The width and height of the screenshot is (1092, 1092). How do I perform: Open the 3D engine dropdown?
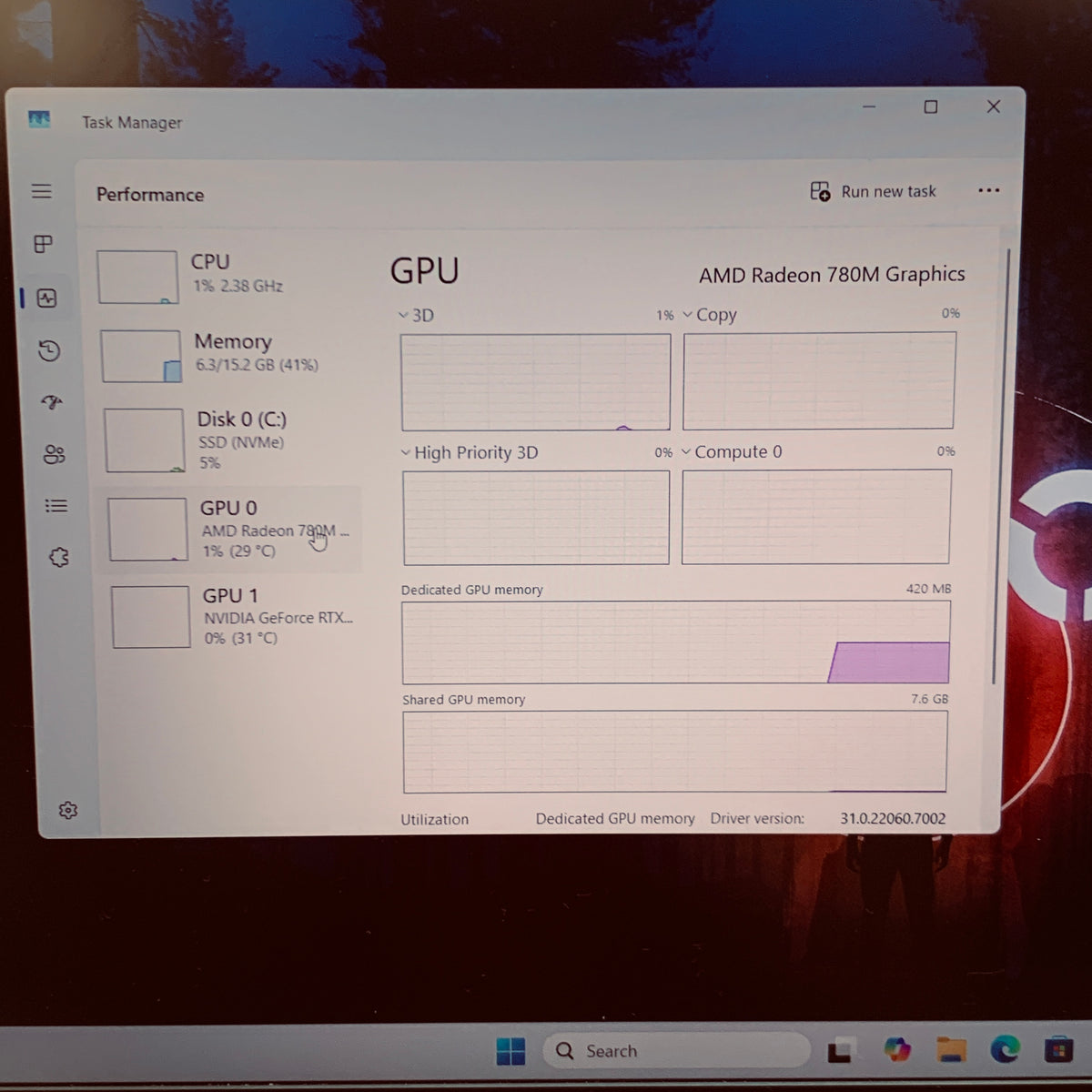[x=417, y=316]
